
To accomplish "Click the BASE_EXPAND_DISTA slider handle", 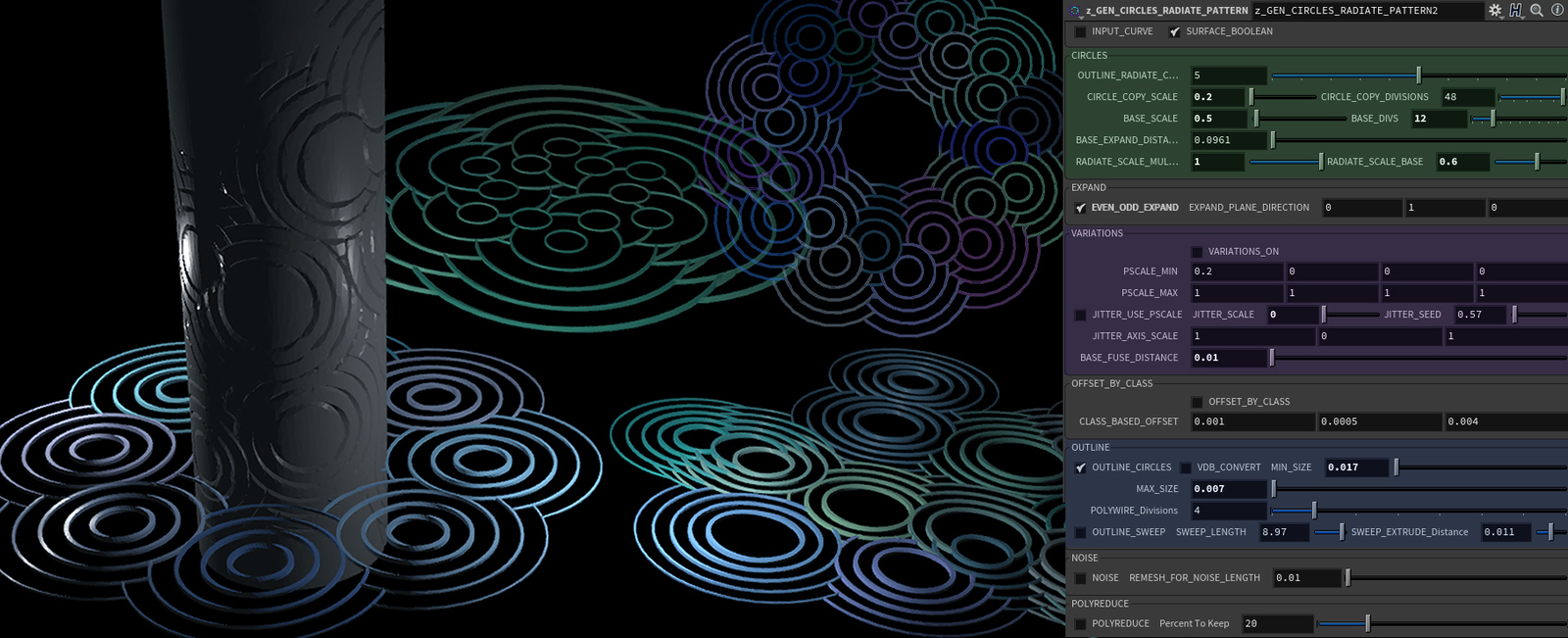I will tap(1273, 140).
